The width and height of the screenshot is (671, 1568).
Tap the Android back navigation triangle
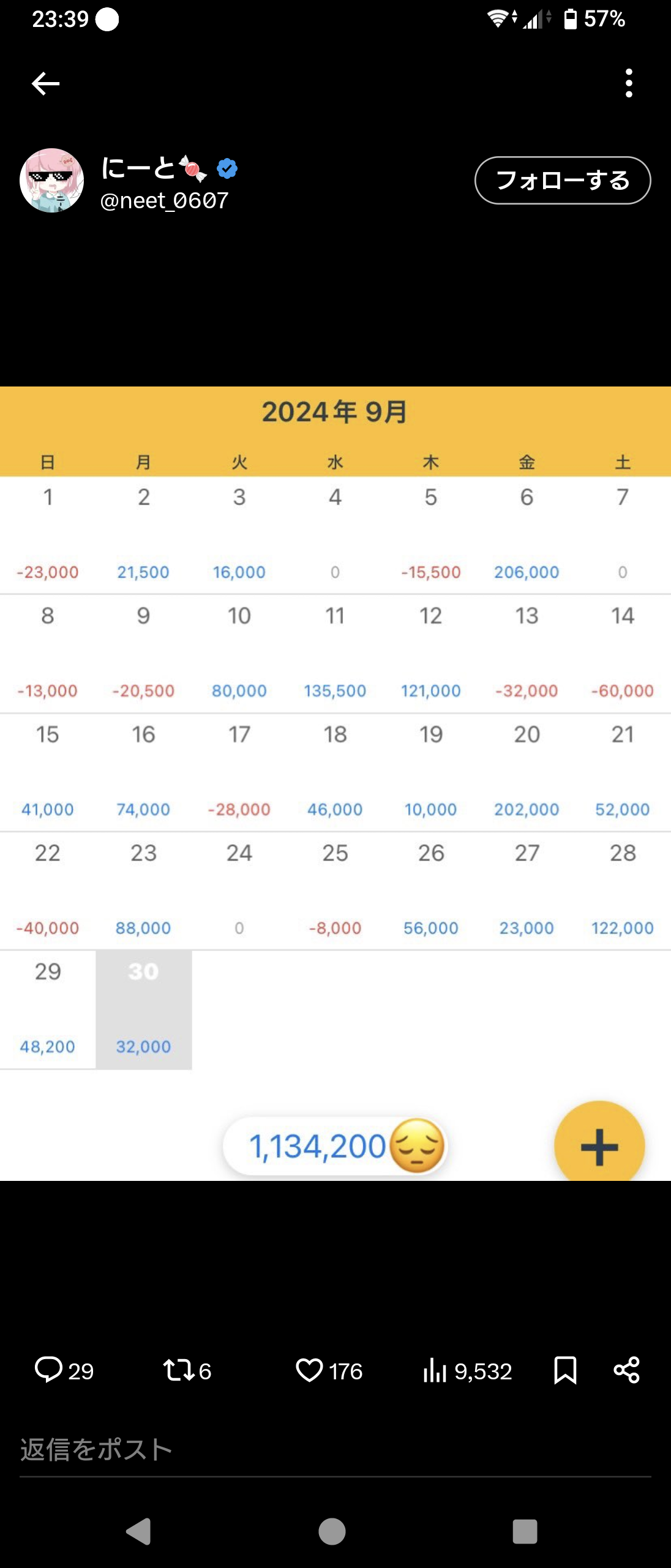click(139, 1531)
